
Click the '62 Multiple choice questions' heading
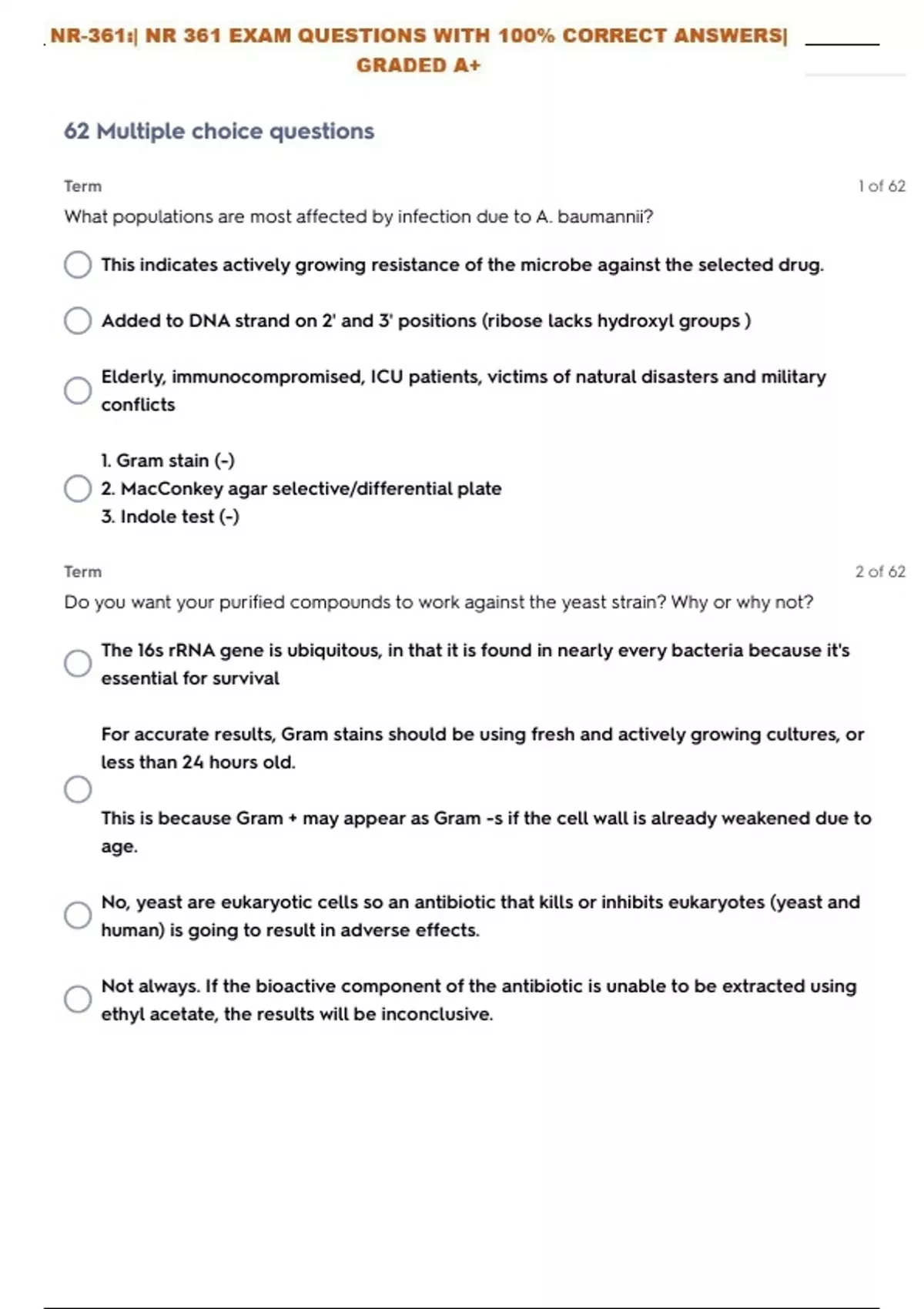(x=219, y=132)
